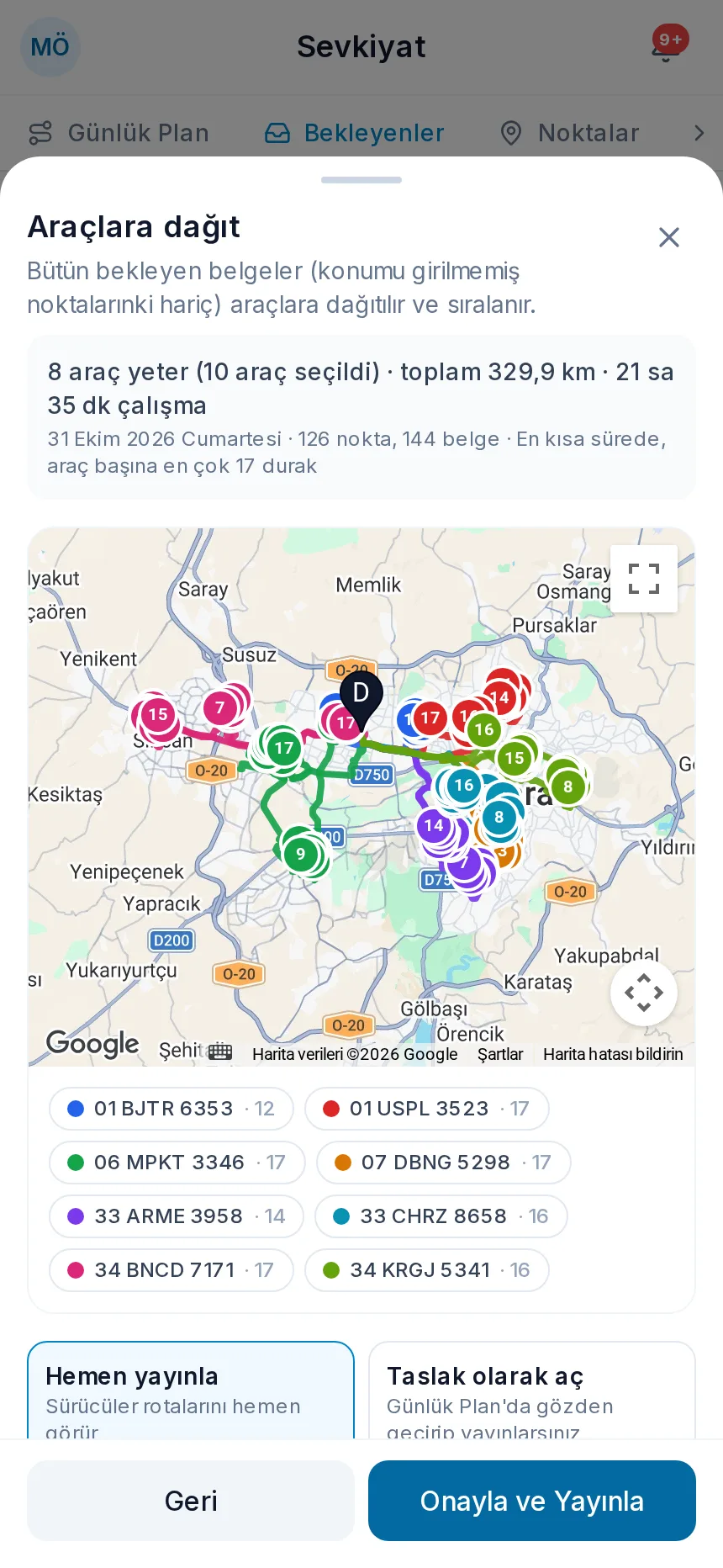
Task: Close the Araçlara dağıt sheet
Action: [x=669, y=237]
